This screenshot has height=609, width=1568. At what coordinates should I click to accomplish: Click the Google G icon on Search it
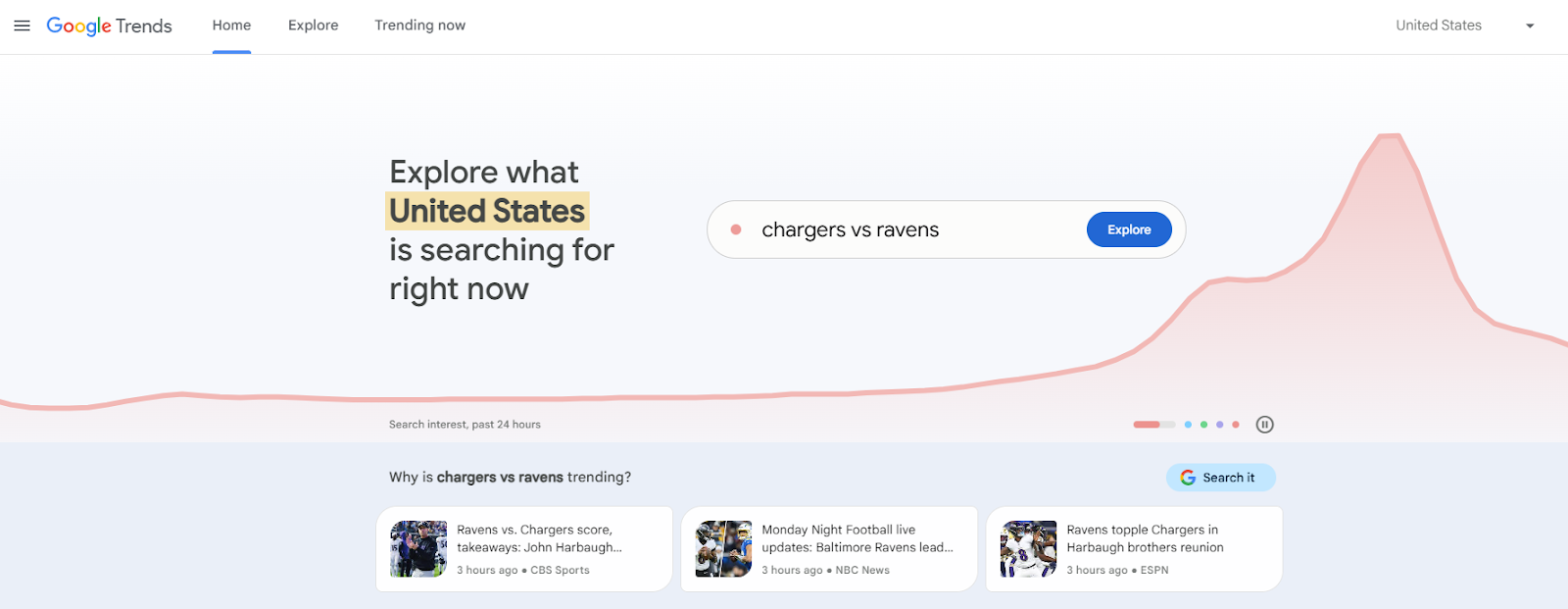[x=1188, y=478]
